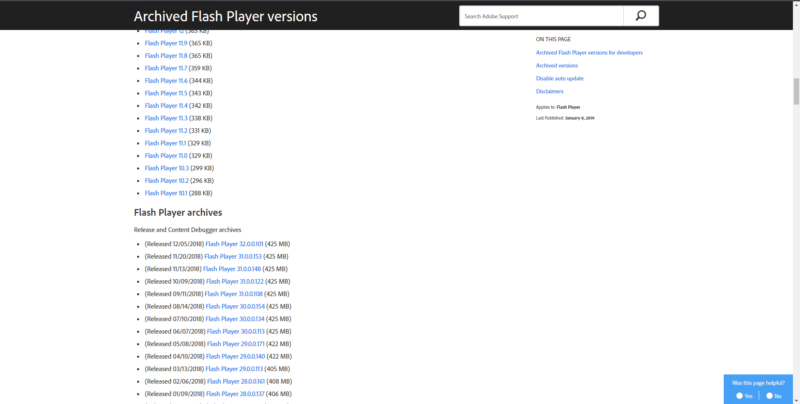This screenshot has height=404, width=800.
Task: Click the Archived Flash Player versions title
Action: click(x=226, y=16)
